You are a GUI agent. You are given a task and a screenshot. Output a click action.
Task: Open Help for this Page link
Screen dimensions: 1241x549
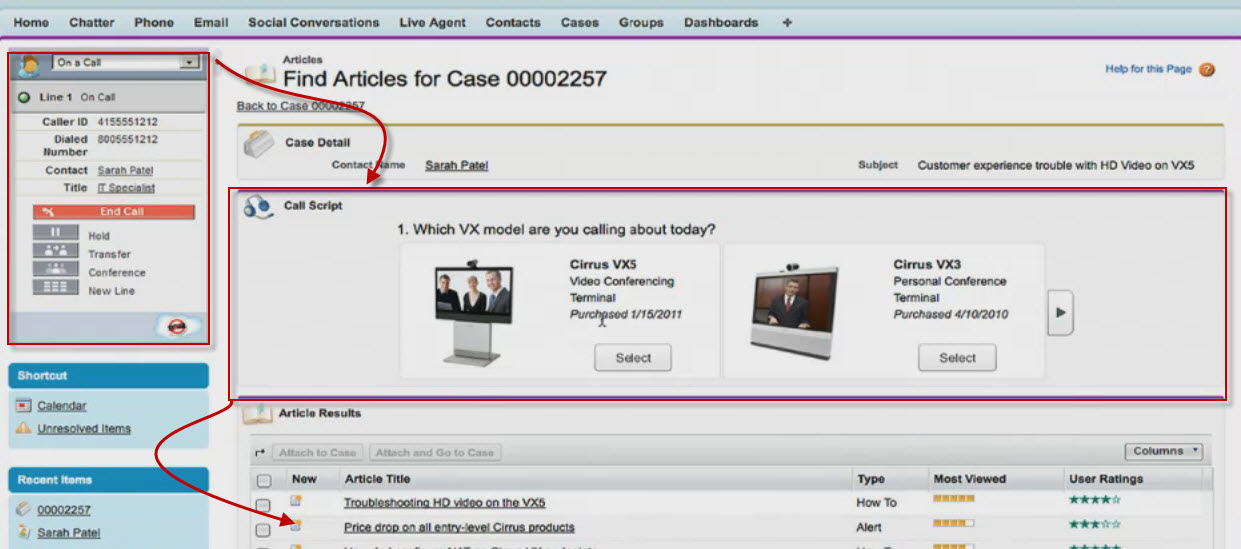[1149, 69]
